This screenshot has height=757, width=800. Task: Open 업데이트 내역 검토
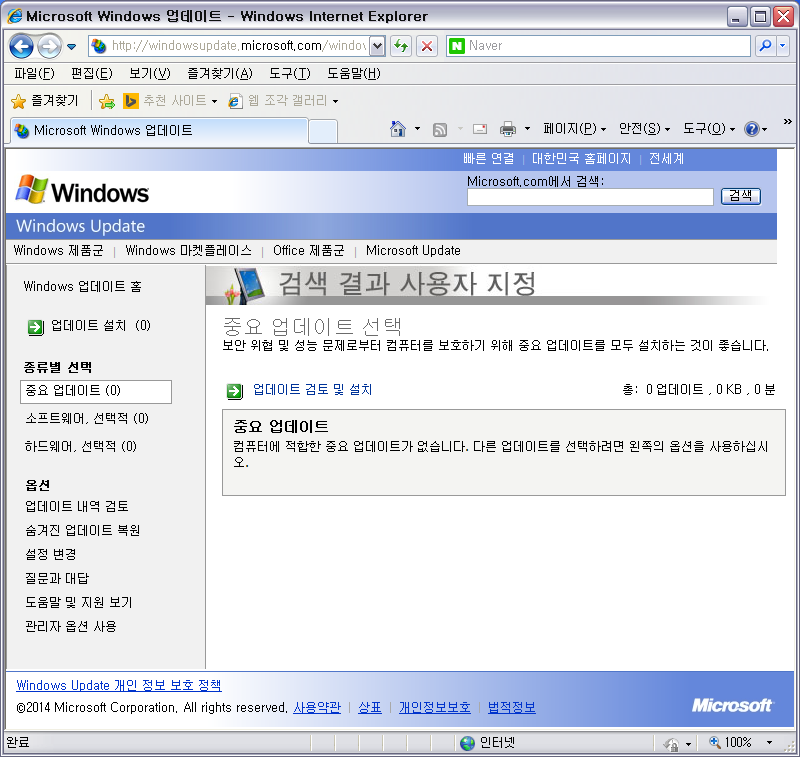77,506
